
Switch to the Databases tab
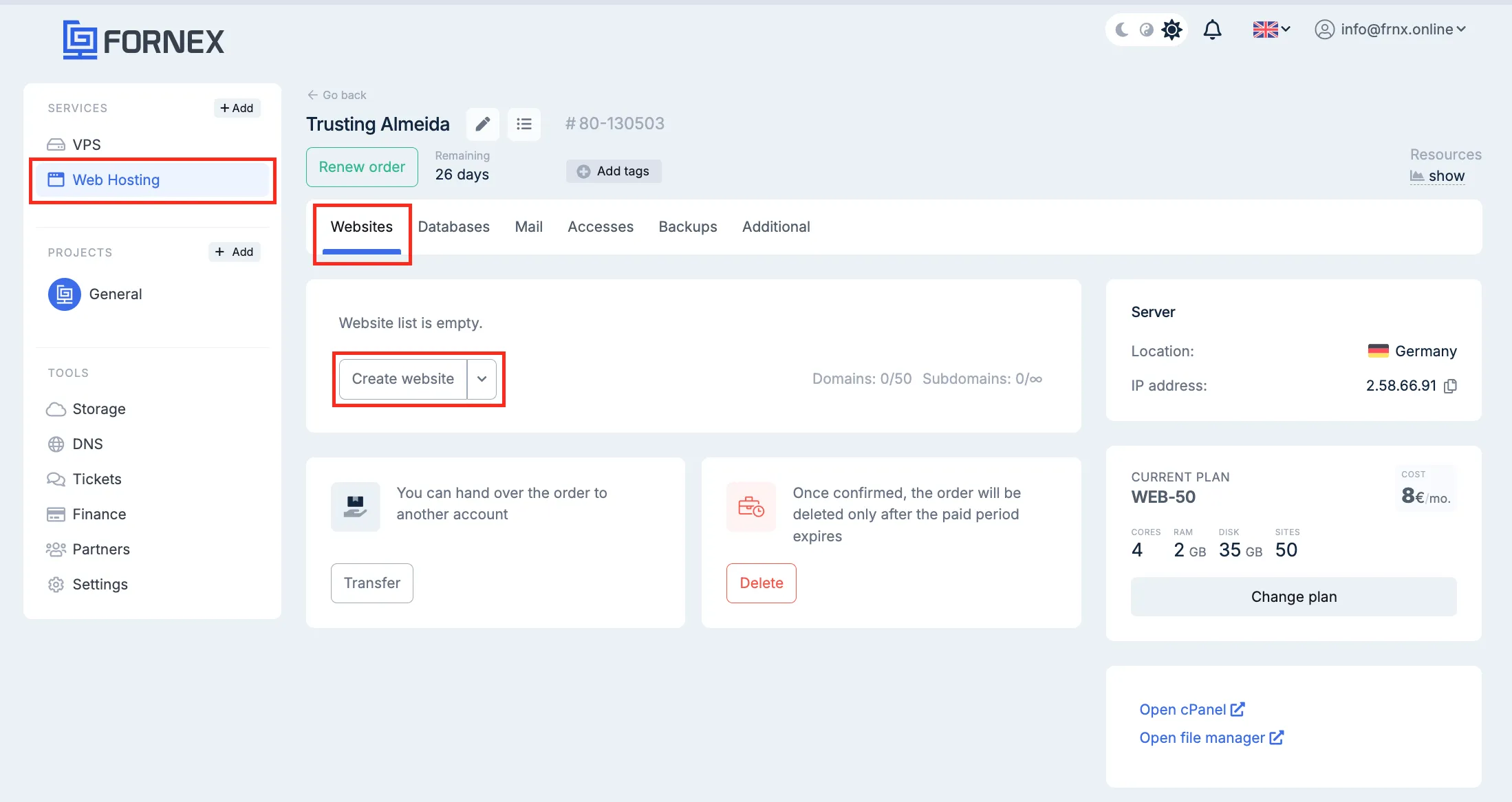pyautogui.click(x=454, y=227)
